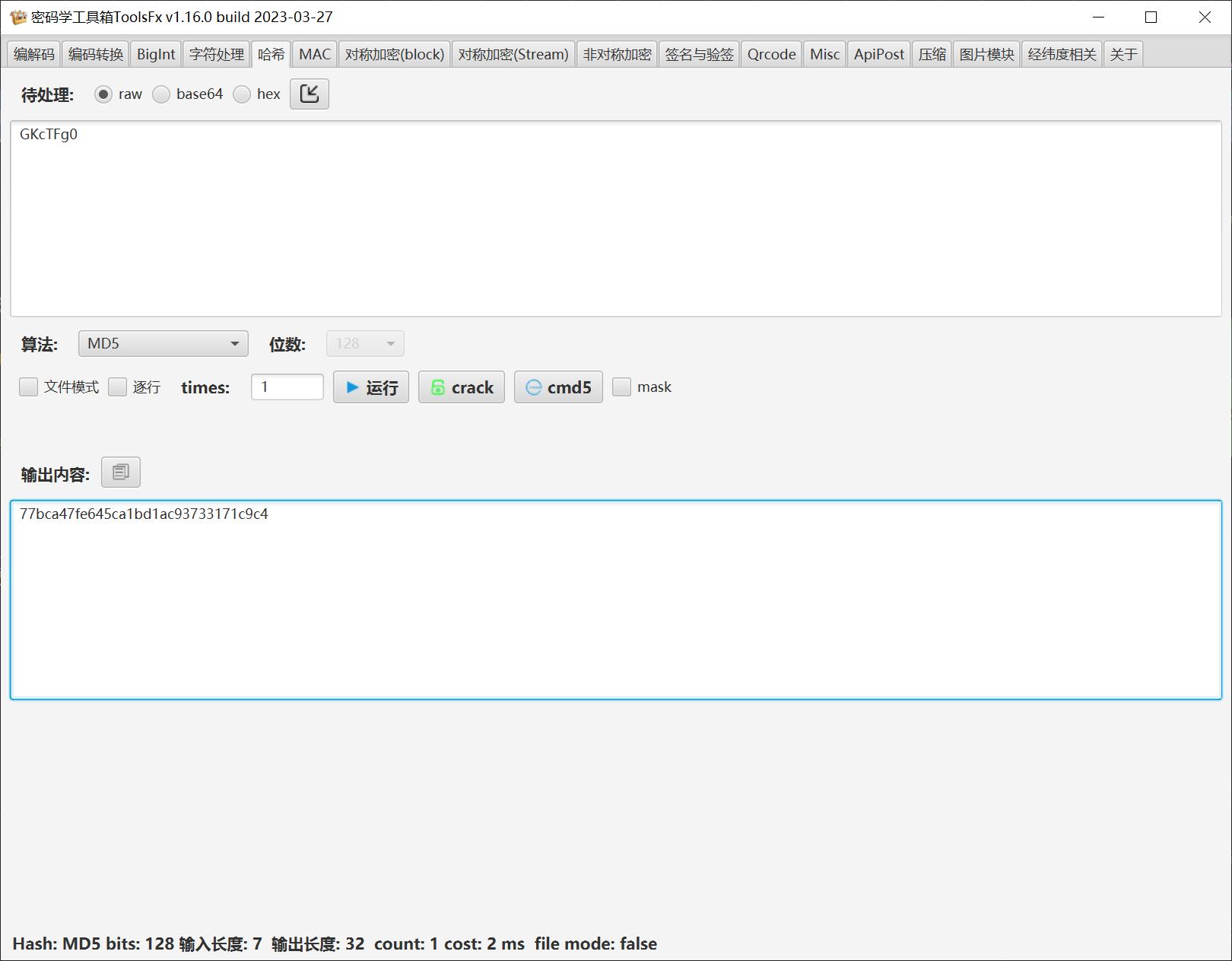Select the hex input format radio
Screen dimensions: 1232x961
(x=242, y=94)
